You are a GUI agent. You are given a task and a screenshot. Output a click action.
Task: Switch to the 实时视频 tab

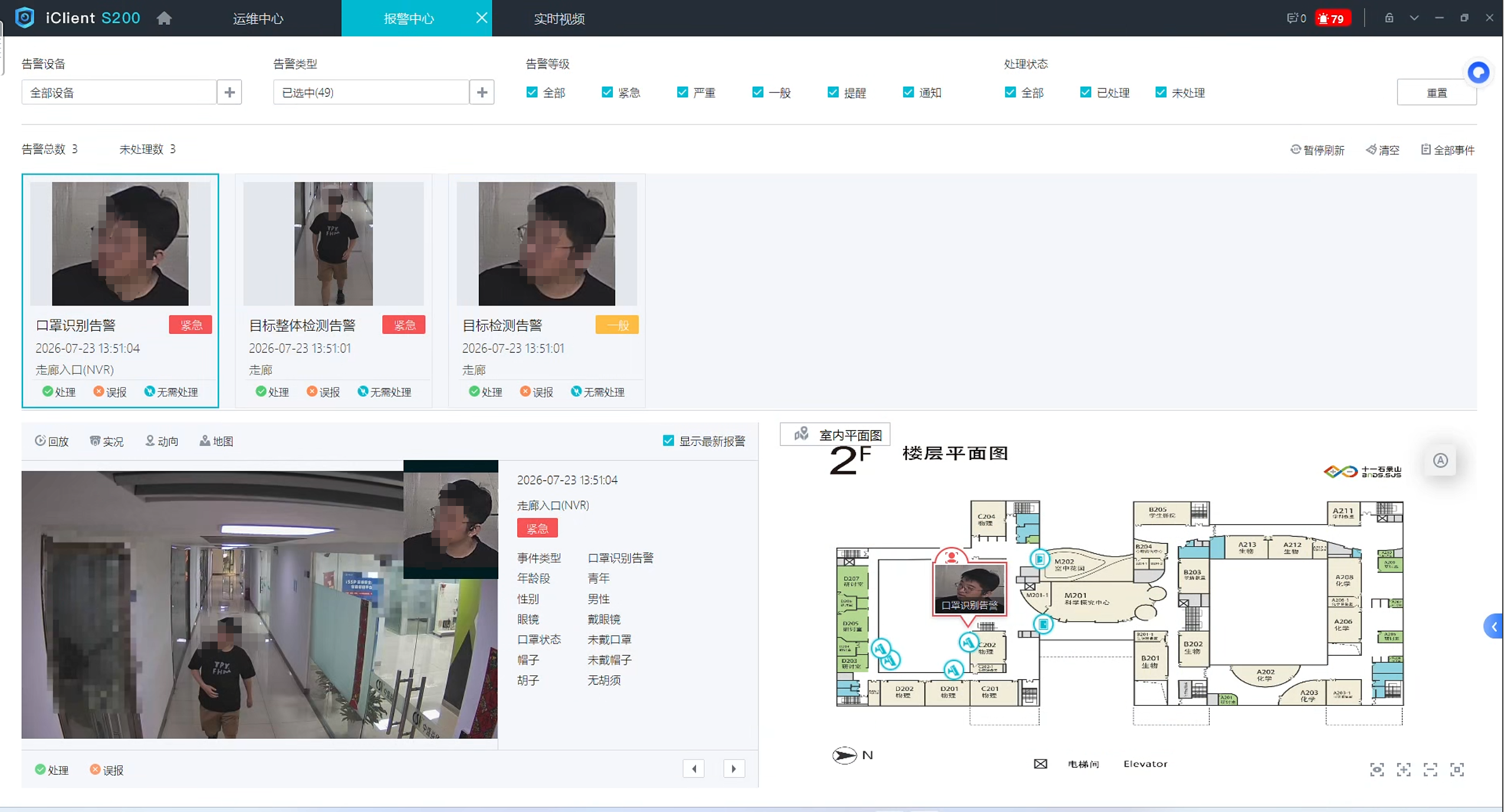(x=559, y=18)
